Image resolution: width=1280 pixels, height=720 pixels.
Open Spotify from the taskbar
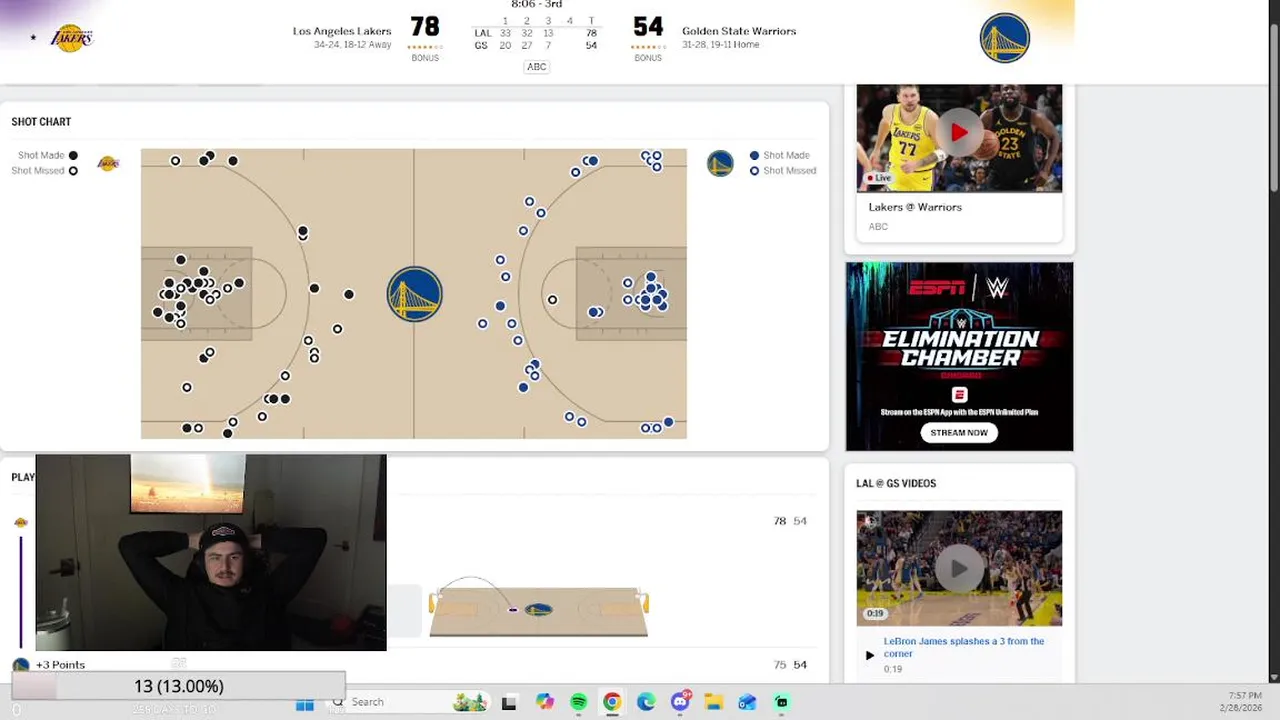click(578, 703)
